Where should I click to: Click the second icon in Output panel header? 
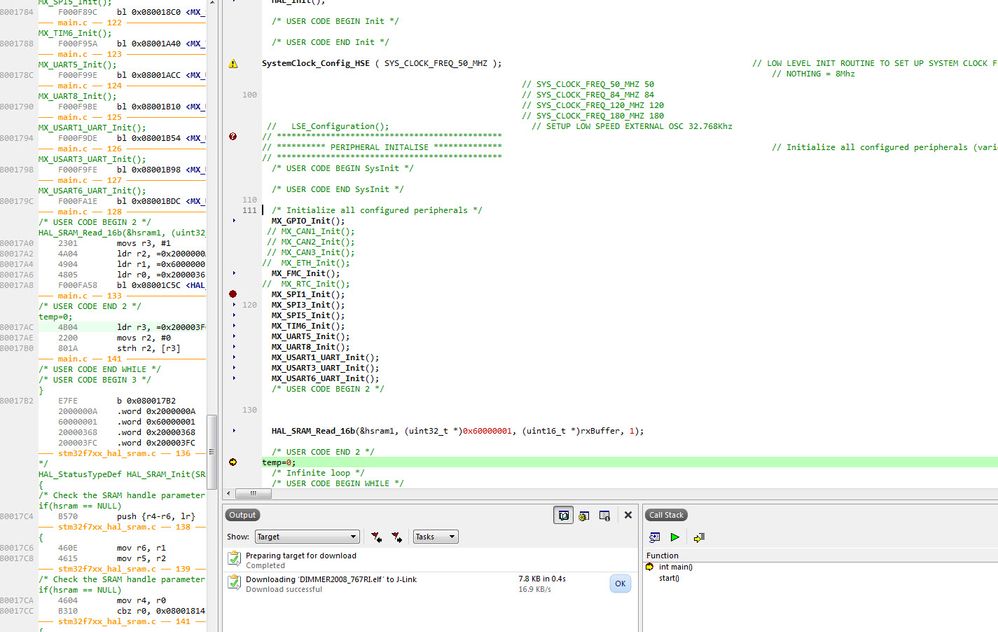[x=584, y=516]
